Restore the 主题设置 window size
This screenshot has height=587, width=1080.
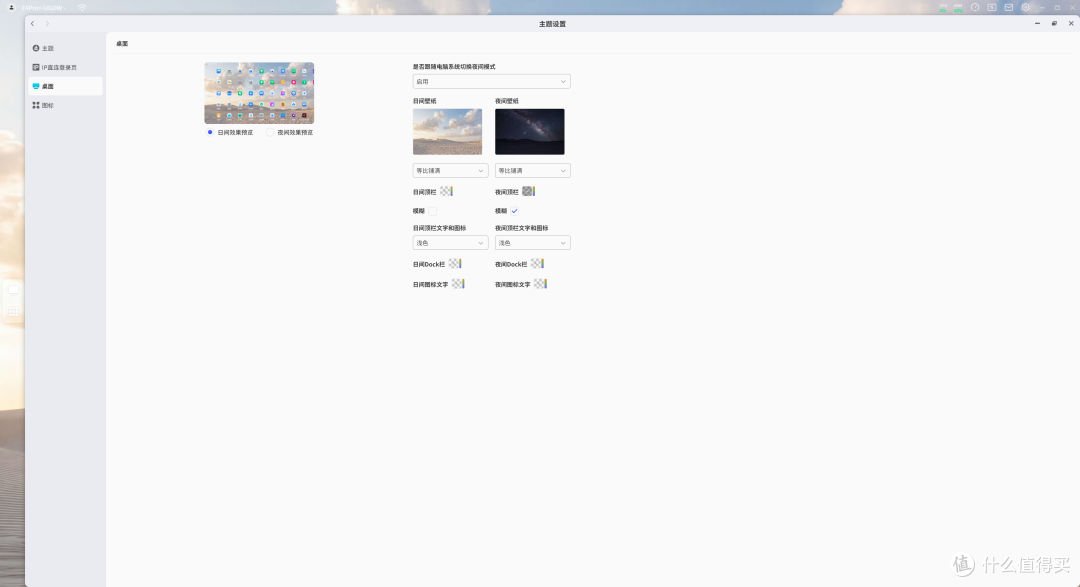(x=1054, y=23)
